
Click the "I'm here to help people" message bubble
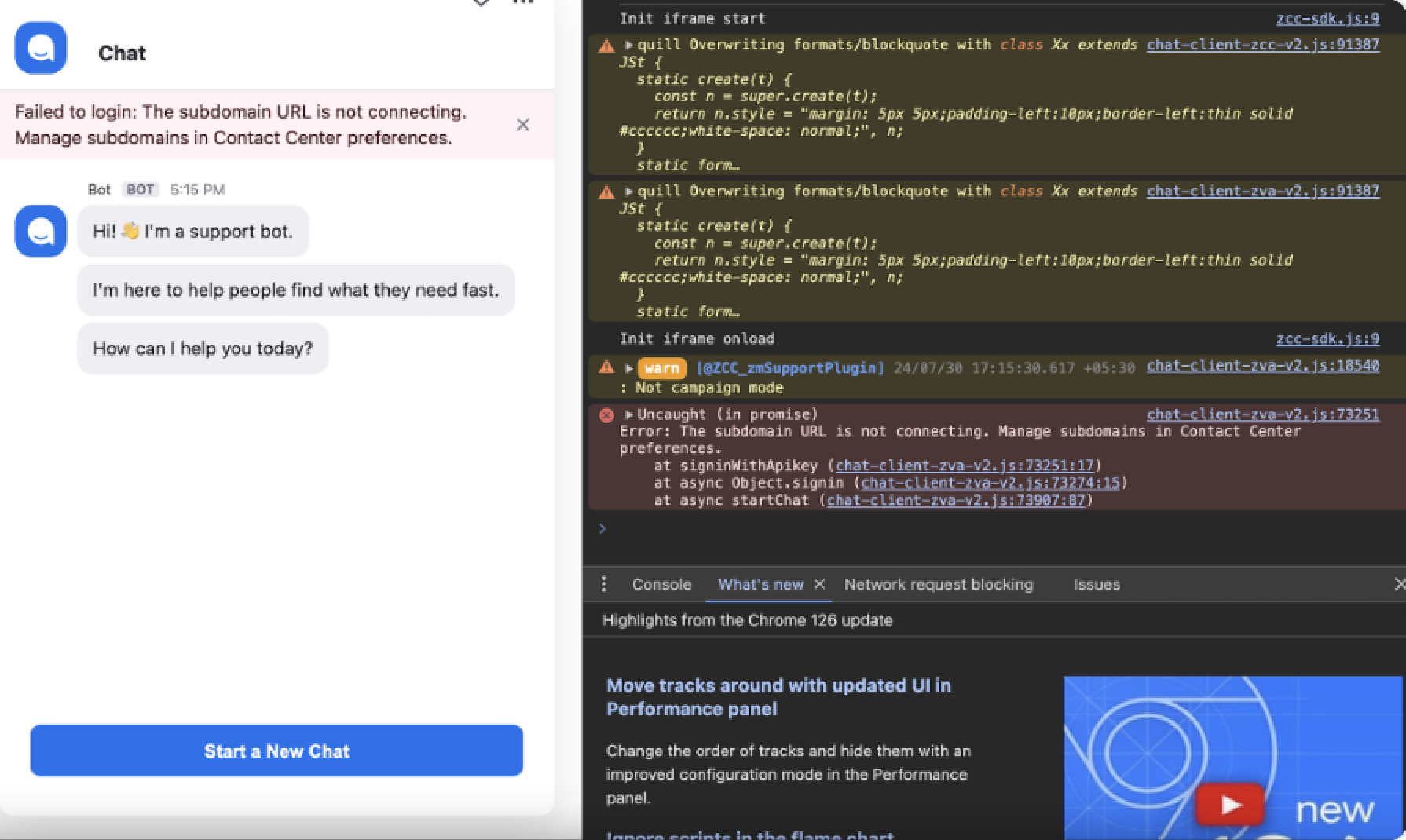click(296, 290)
